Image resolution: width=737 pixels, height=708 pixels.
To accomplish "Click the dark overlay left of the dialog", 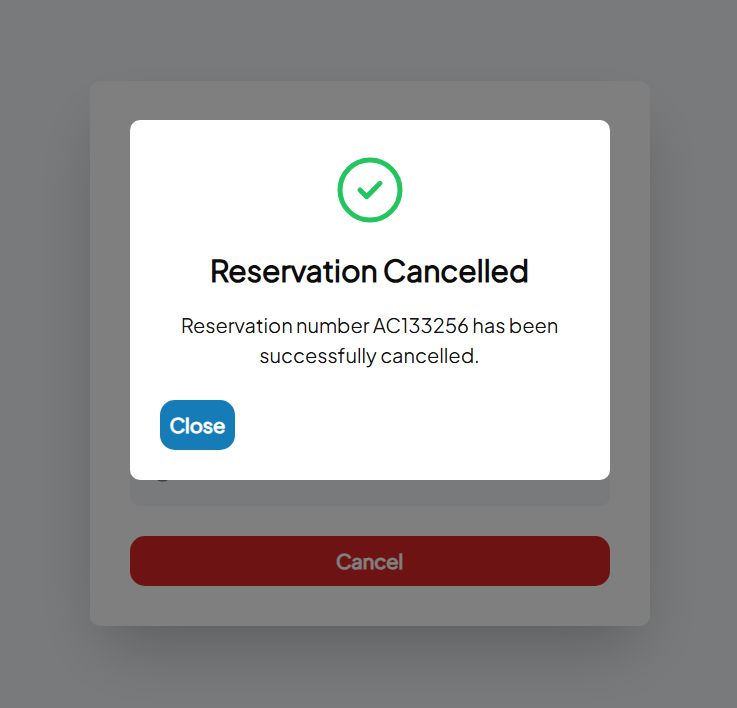I will pyautogui.click(x=45, y=350).
